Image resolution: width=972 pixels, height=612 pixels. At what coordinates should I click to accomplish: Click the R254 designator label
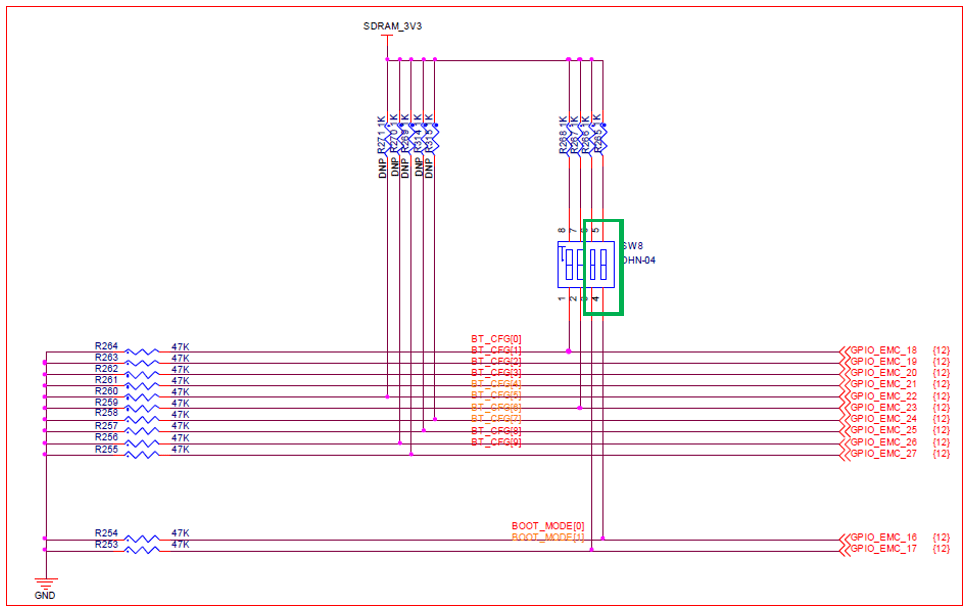[106, 533]
